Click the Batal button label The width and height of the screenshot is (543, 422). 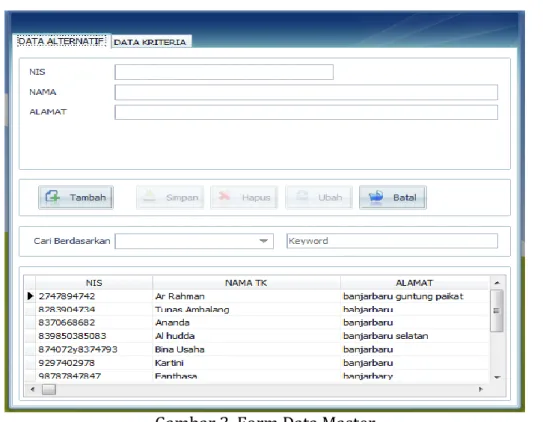pyautogui.click(x=404, y=198)
